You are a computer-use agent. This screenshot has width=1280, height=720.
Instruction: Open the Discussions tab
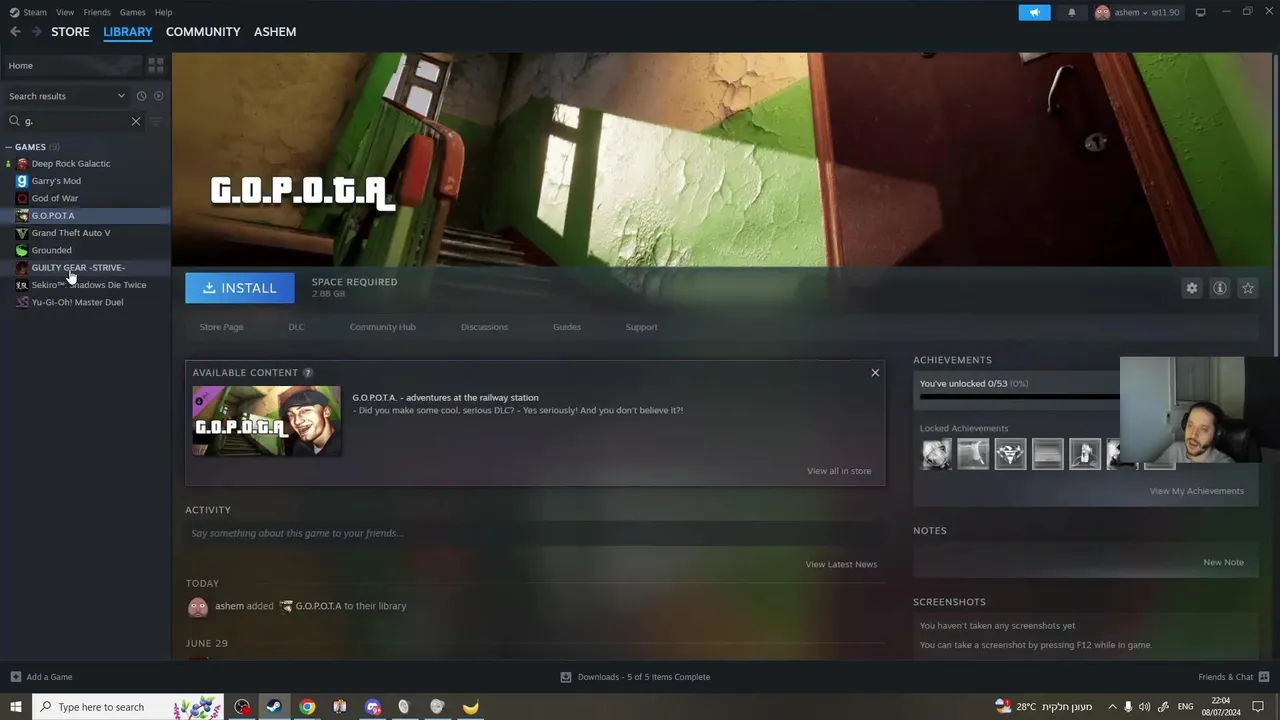coord(484,327)
